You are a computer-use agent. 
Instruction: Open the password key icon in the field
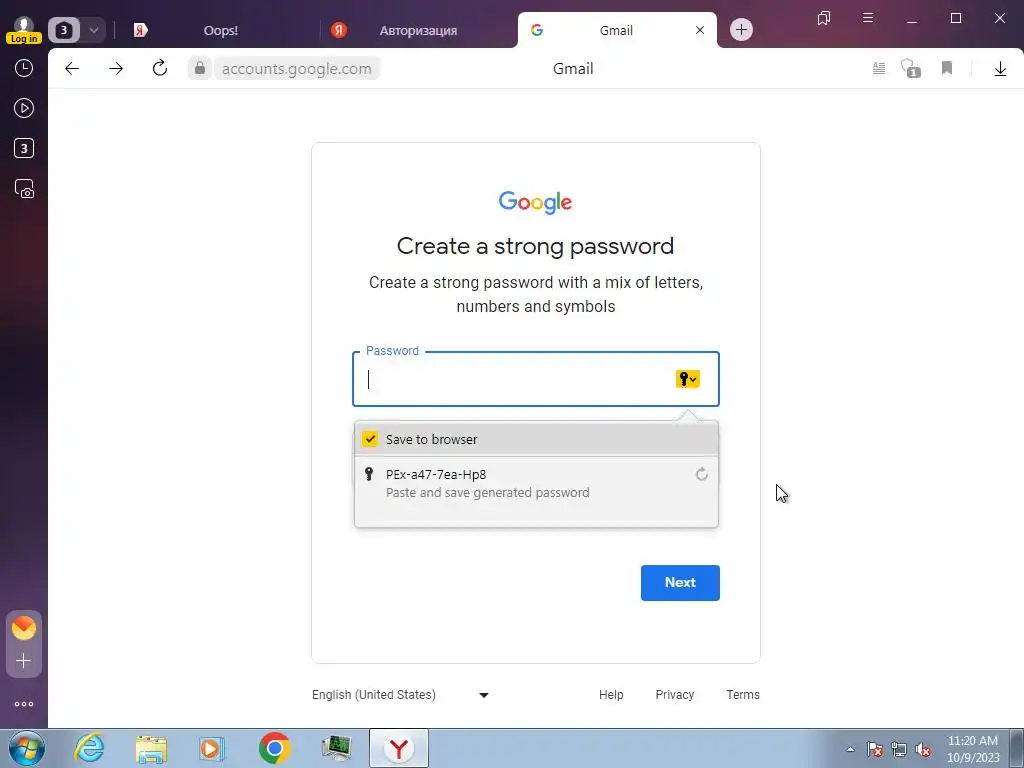click(x=688, y=379)
